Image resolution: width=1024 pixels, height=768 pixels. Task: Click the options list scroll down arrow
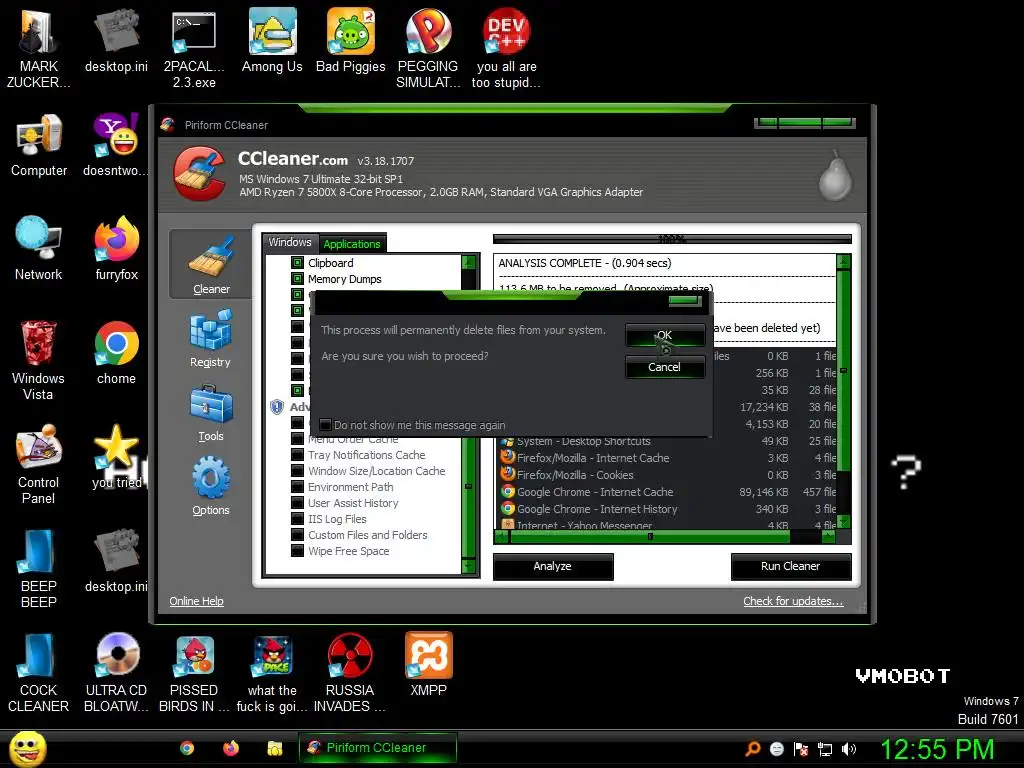click(468, 566)
